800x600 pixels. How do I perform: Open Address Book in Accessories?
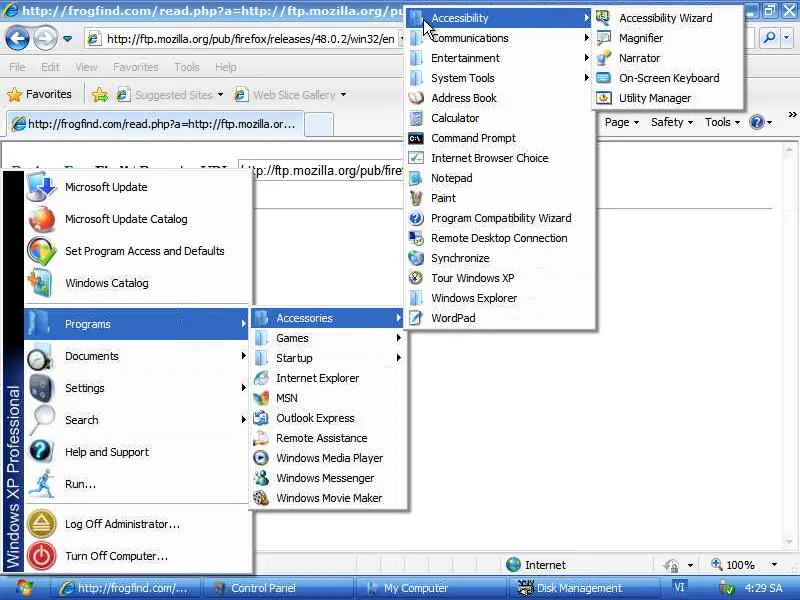[x=500, y=98]
